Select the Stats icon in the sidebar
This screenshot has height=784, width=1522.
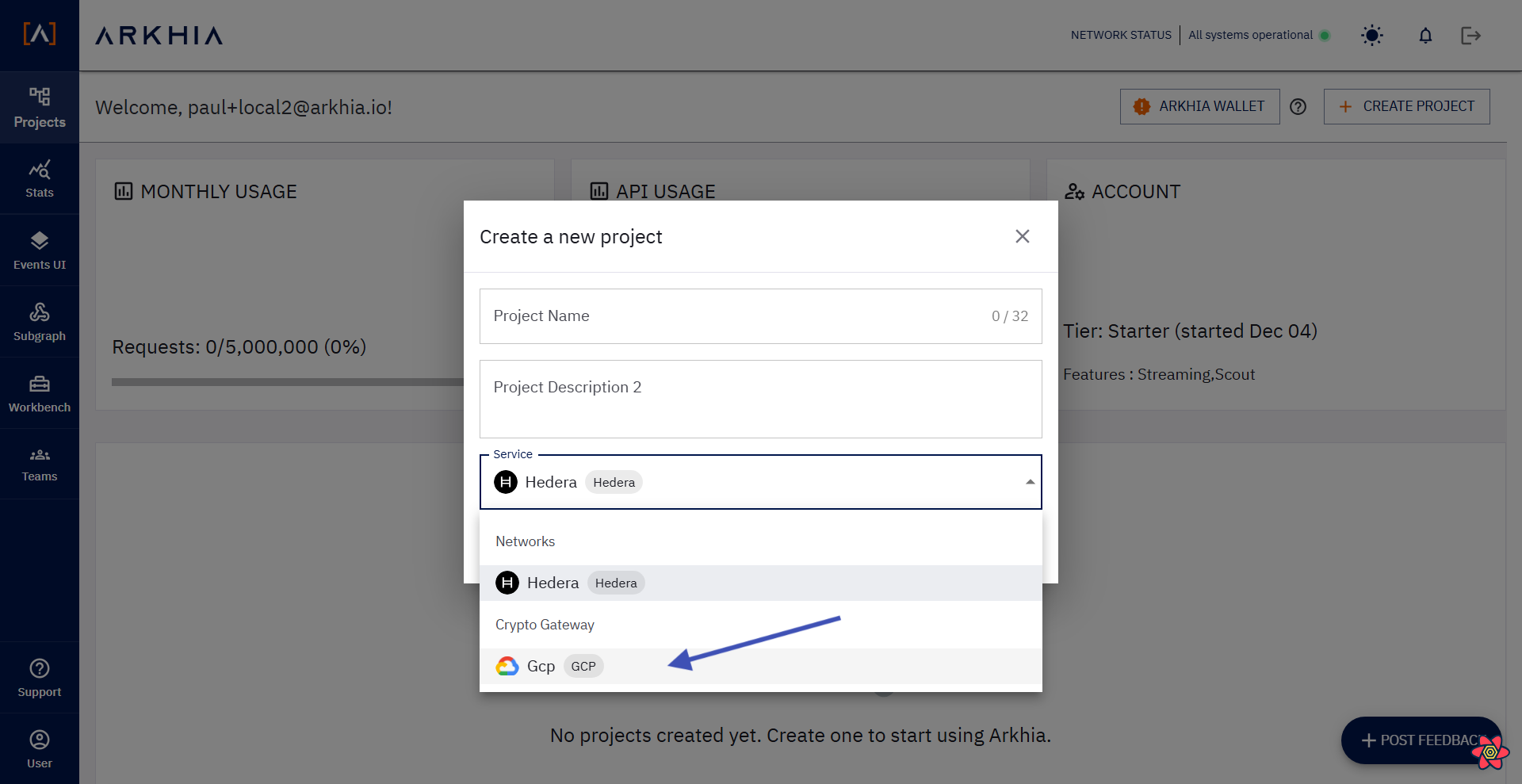coord(40,178)
